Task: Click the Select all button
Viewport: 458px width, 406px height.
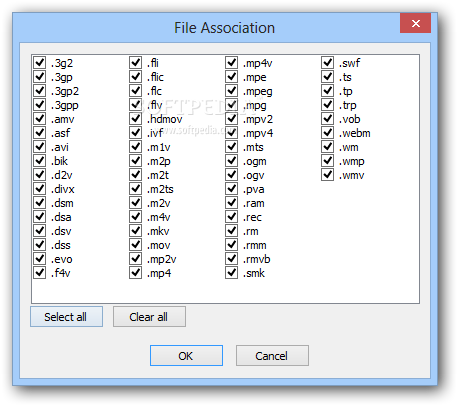Action: point(66,317)
